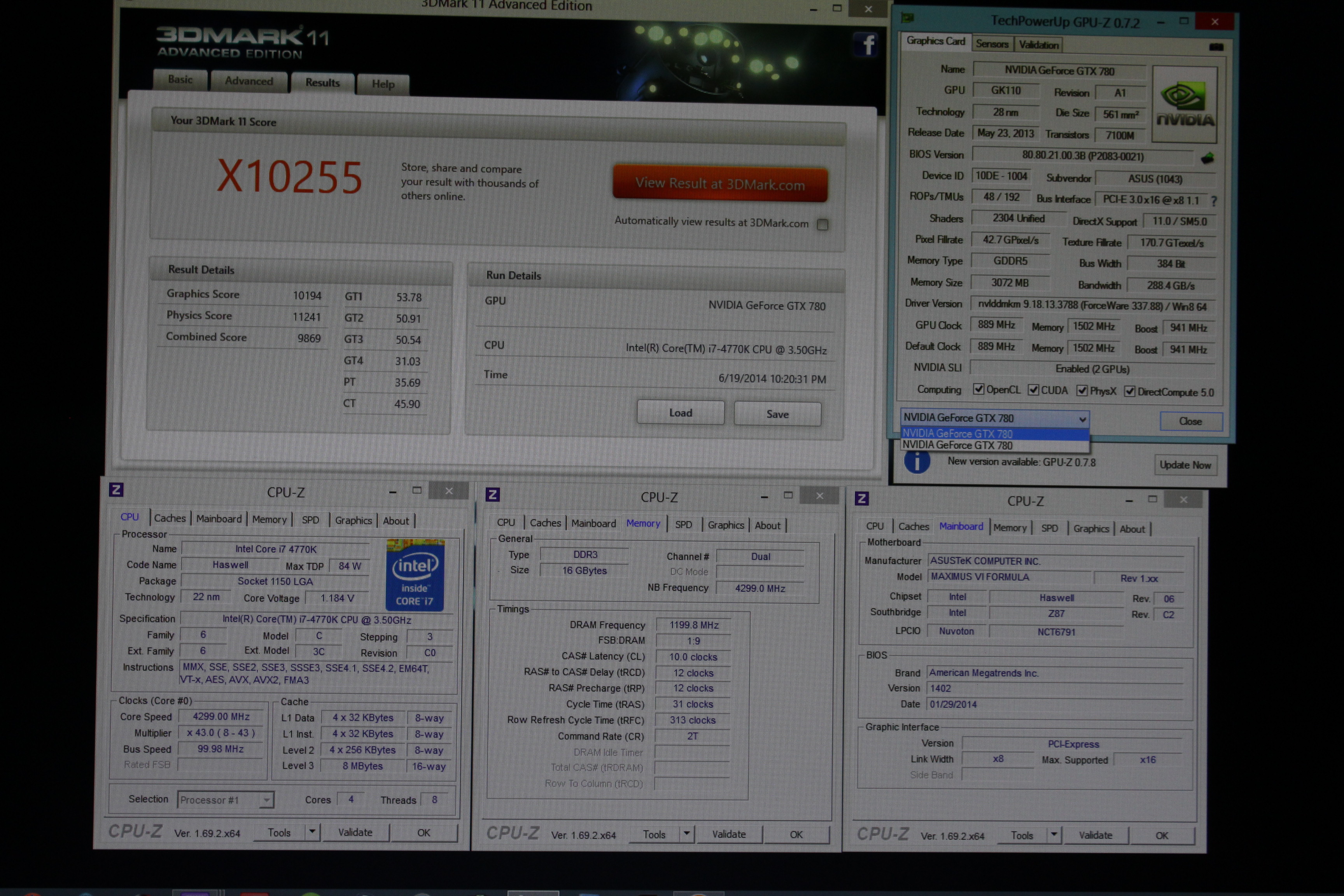Click the GPU Name field NVIDIA GeForce GTX 780
Screen dimensions: 1344x896
pyautogui.click(x=1059, y=71)
